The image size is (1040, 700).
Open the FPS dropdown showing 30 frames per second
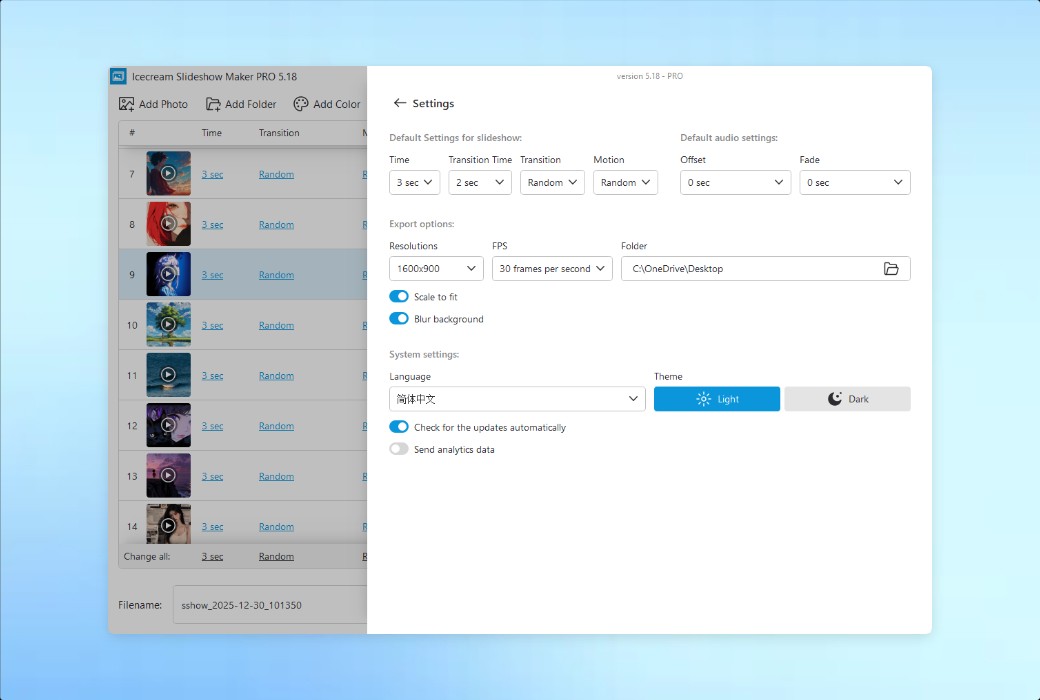pos(551,268)
